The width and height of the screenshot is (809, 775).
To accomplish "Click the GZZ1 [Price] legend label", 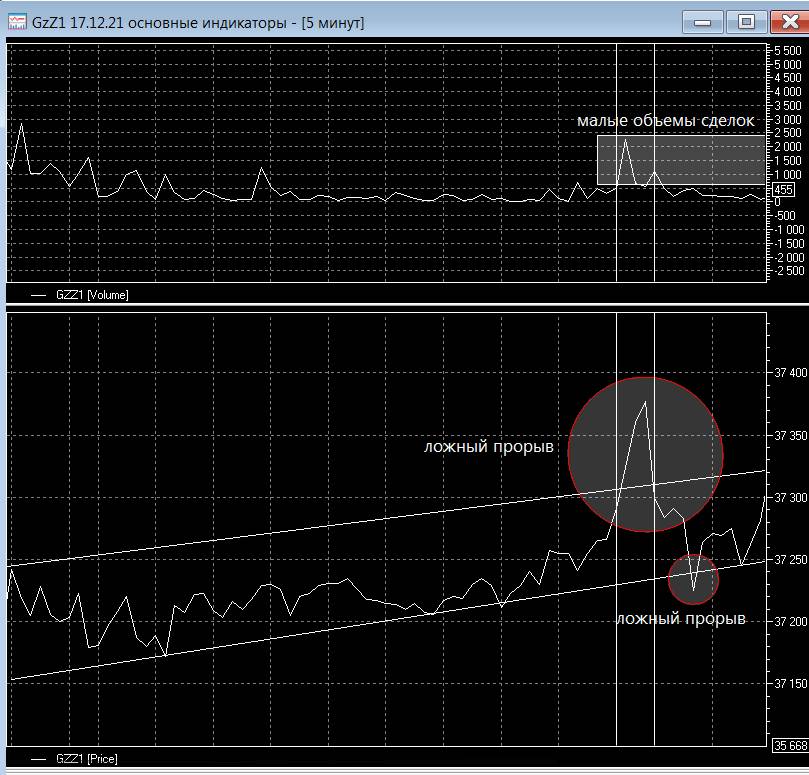I will pos(87,758).
